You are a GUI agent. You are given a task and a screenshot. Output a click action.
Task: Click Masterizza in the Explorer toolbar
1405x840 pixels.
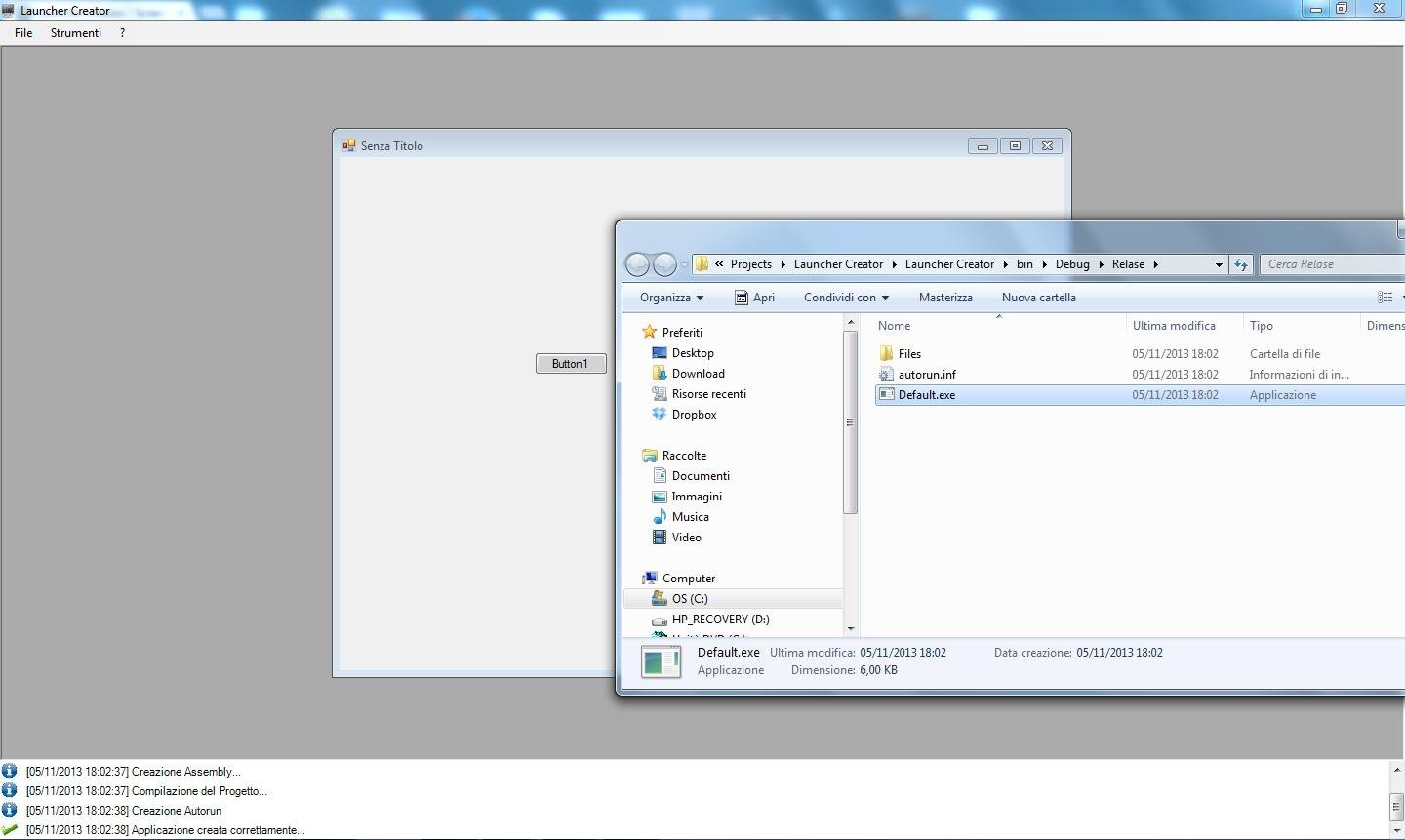point(945,298)
